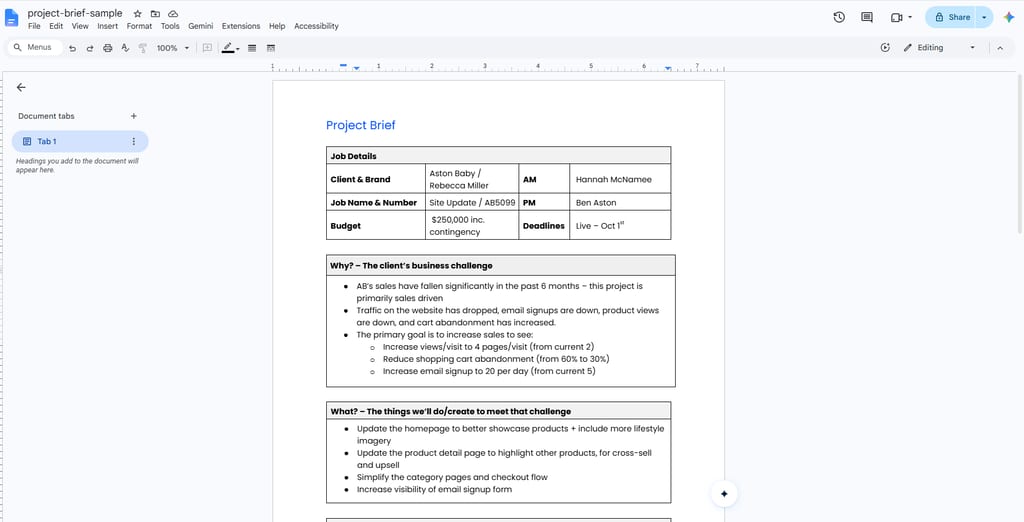This screenshot has height=522, width=1024.
Task: Add a new document tab
Action: click(133, 116)
